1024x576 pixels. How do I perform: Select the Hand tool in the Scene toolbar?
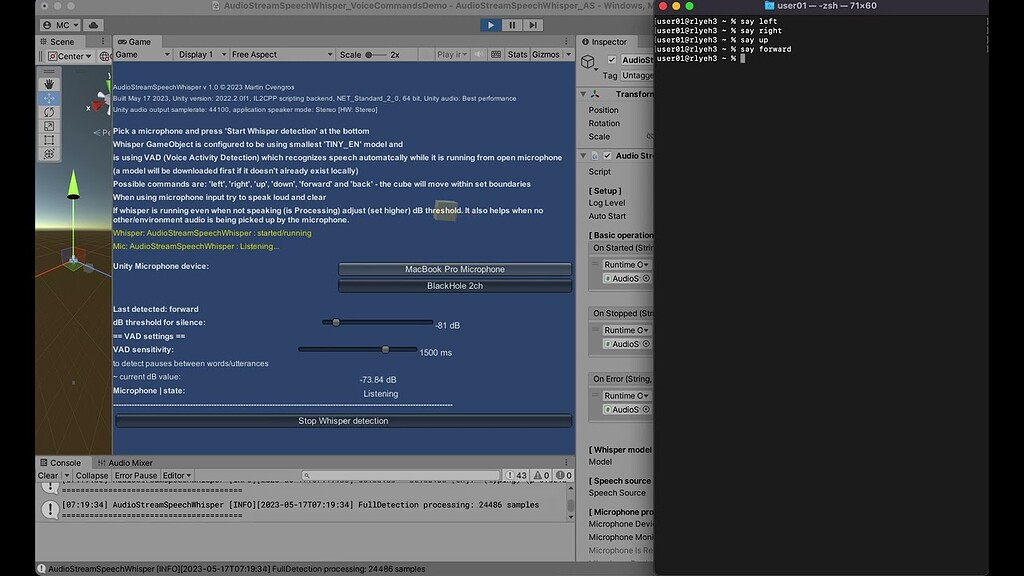click(x=49, y=84)
